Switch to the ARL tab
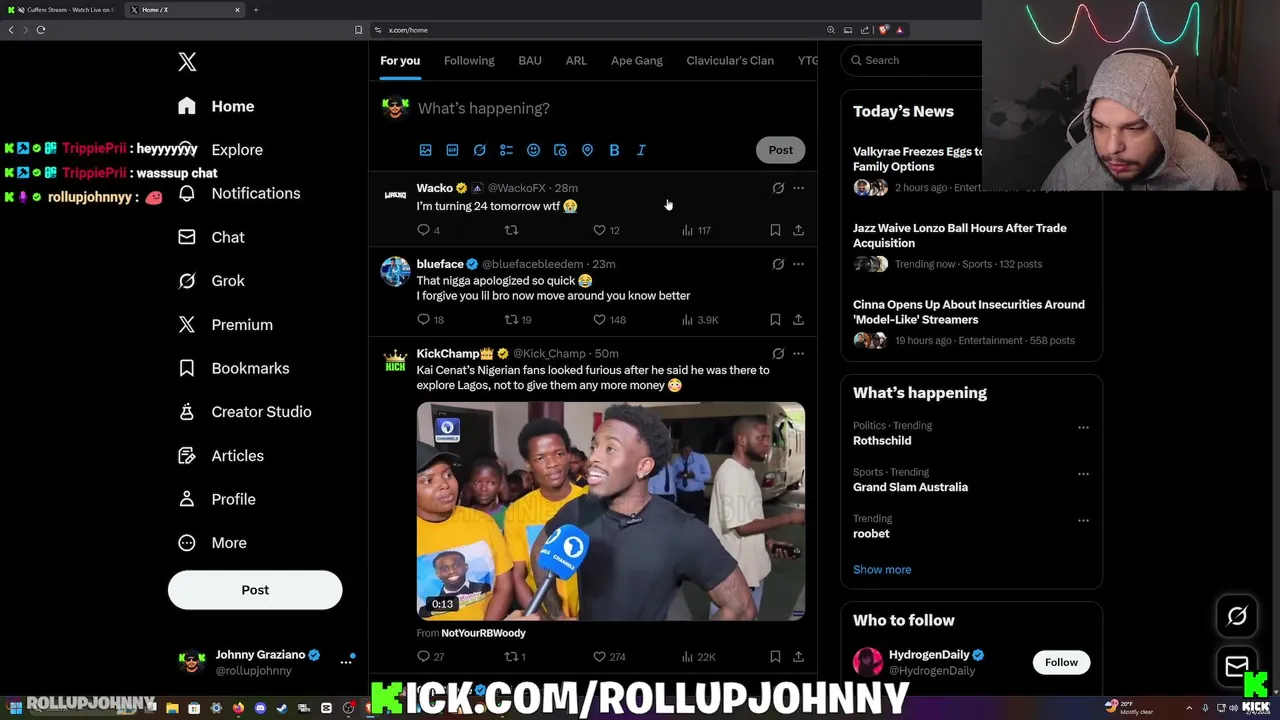Screen dimensions: 1280x720 pyautogui.click(x=576, y=60)
